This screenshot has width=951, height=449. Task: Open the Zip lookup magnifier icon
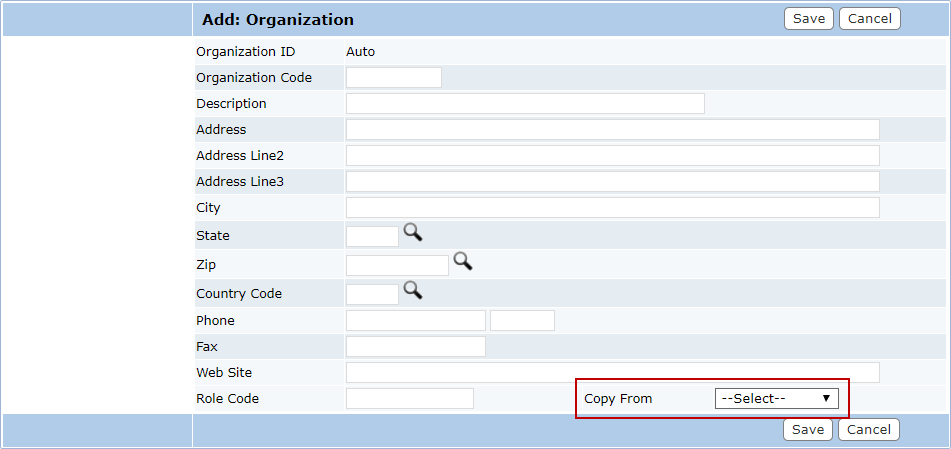[463, 262]
